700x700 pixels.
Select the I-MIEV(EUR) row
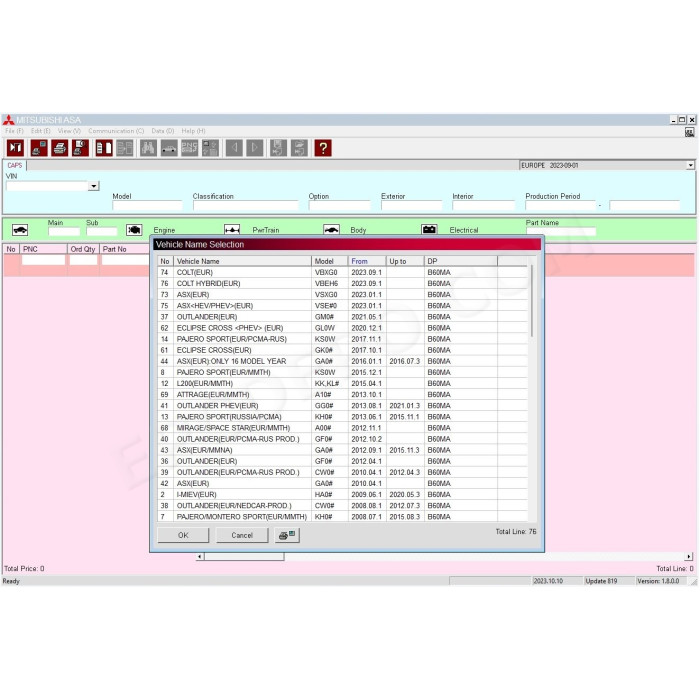click(x=342, y=495)
